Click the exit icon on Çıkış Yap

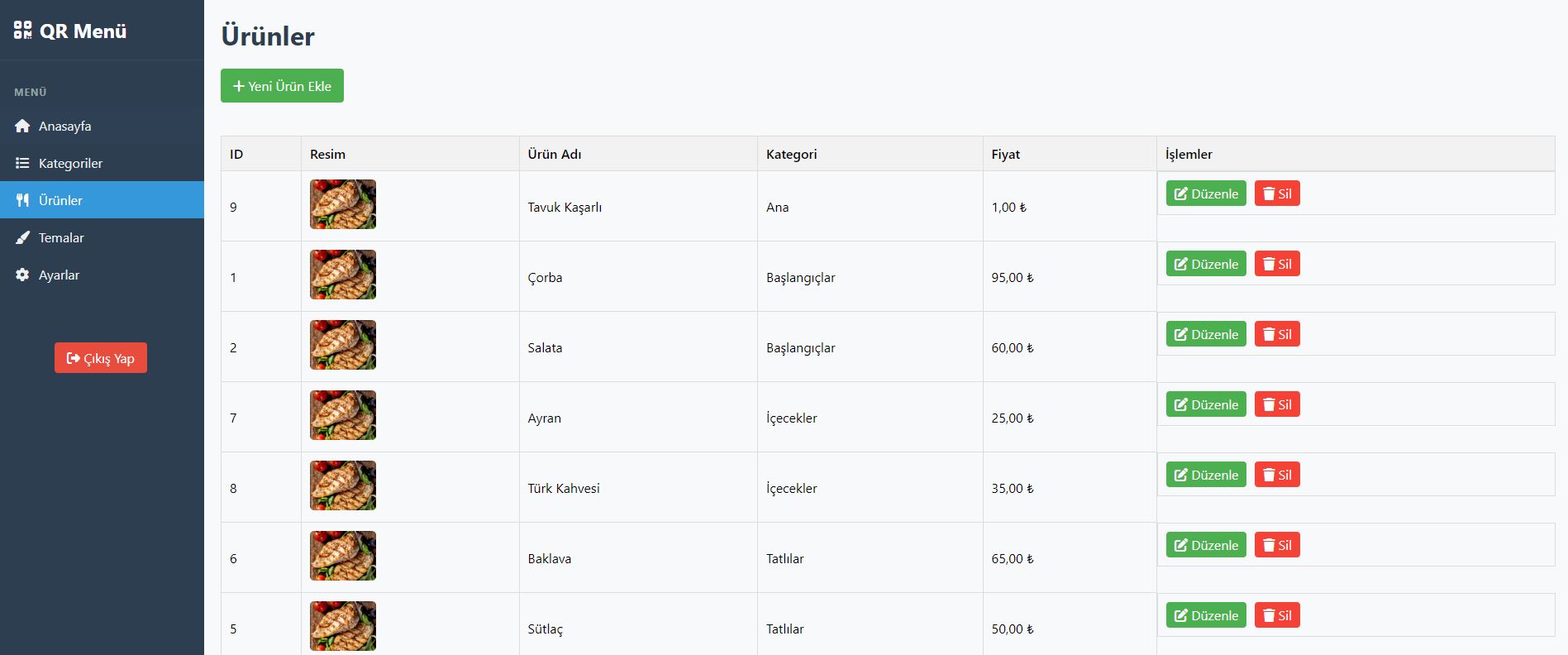[x=74, y=358]
